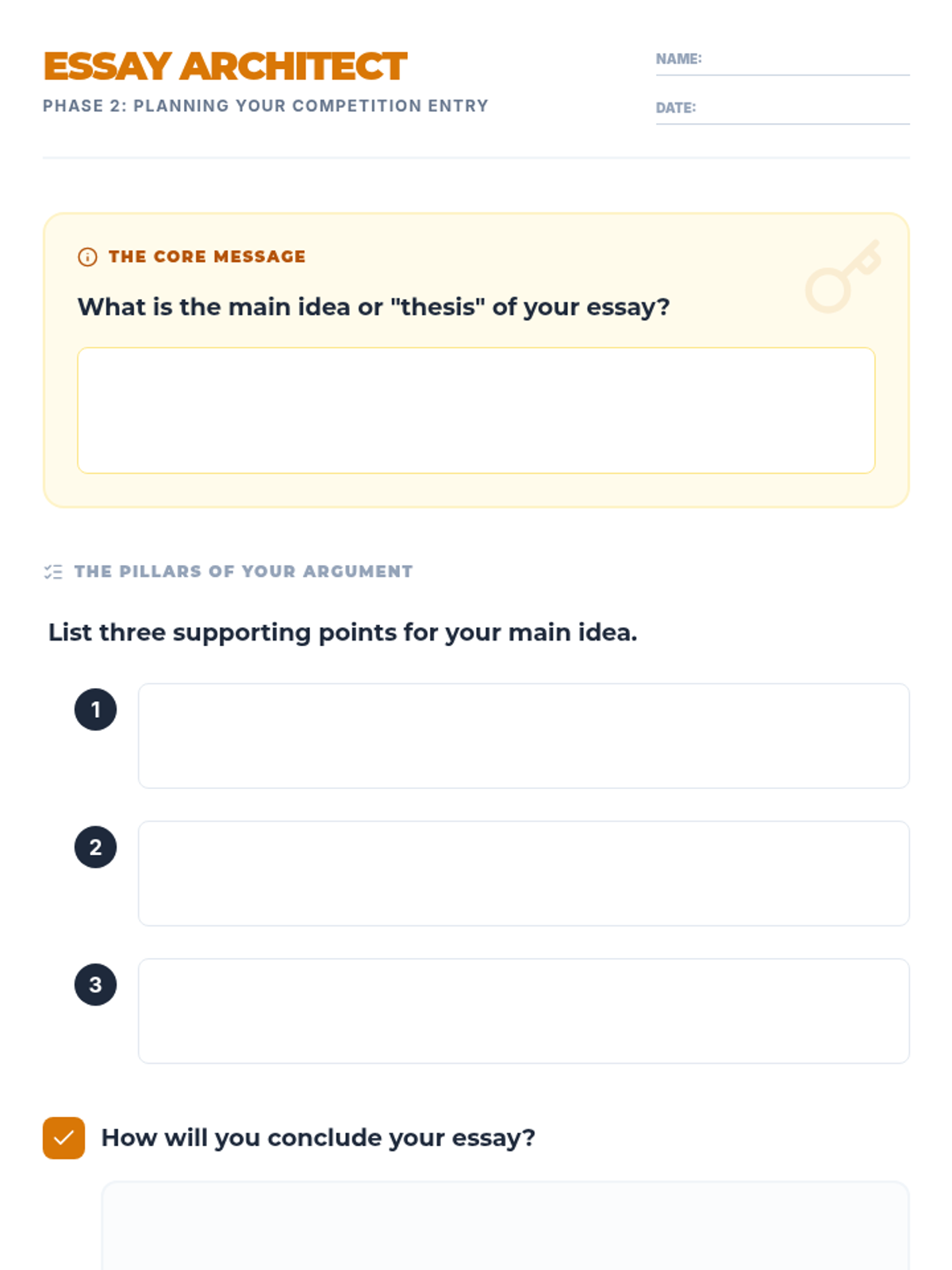Focus the second supporting point box
The width and height of the screenshot is (952, 1270).
click(524, 873)
